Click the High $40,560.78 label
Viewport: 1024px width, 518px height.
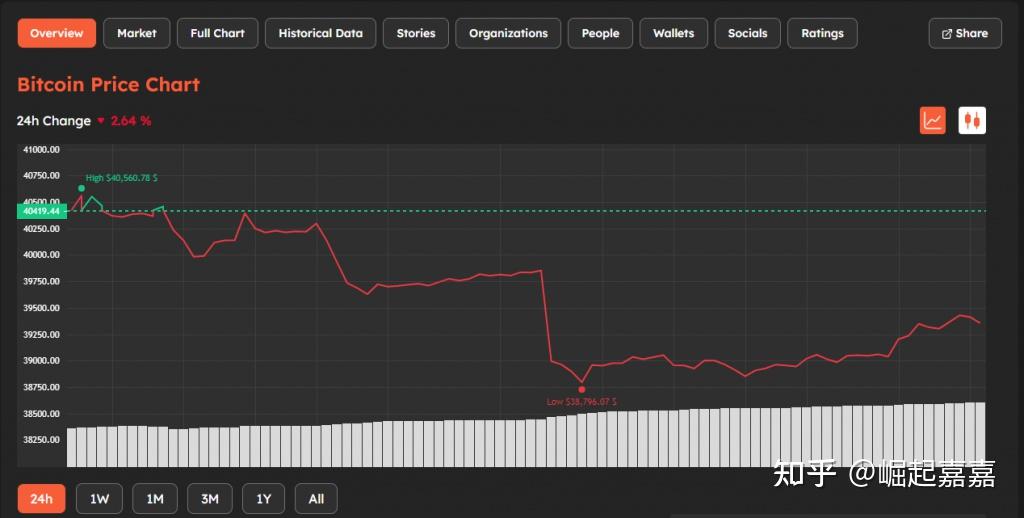click(x=121, y=178)
